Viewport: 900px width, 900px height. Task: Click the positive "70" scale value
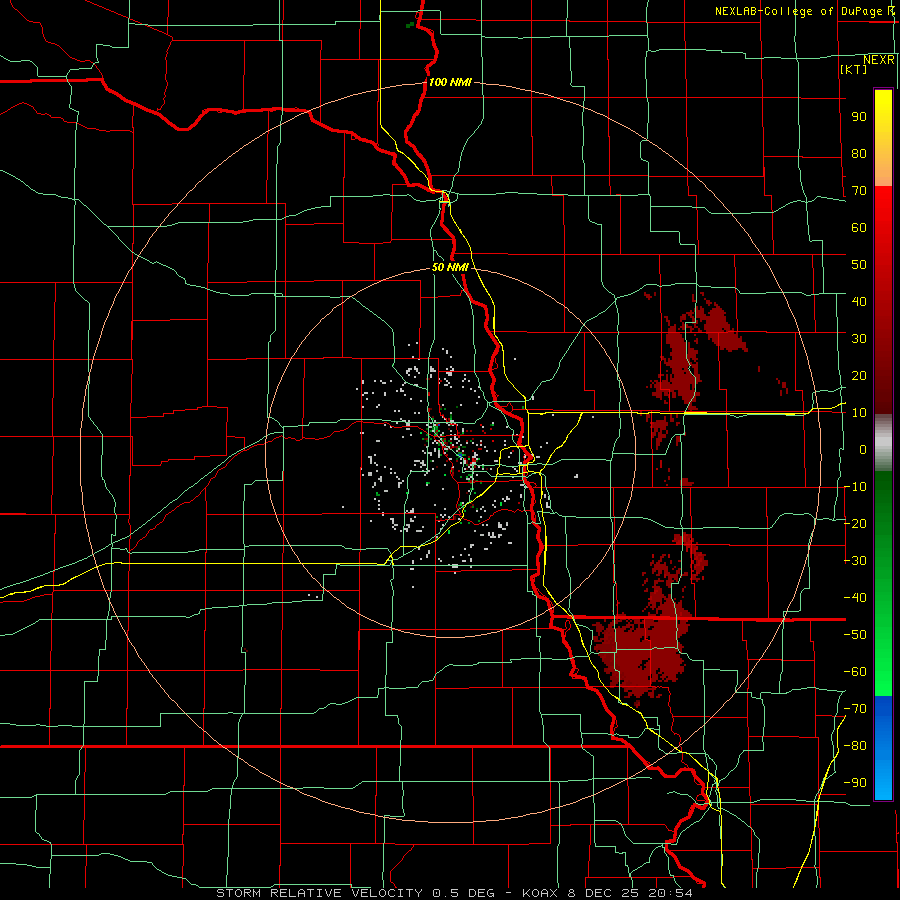(x=859, y=191)
